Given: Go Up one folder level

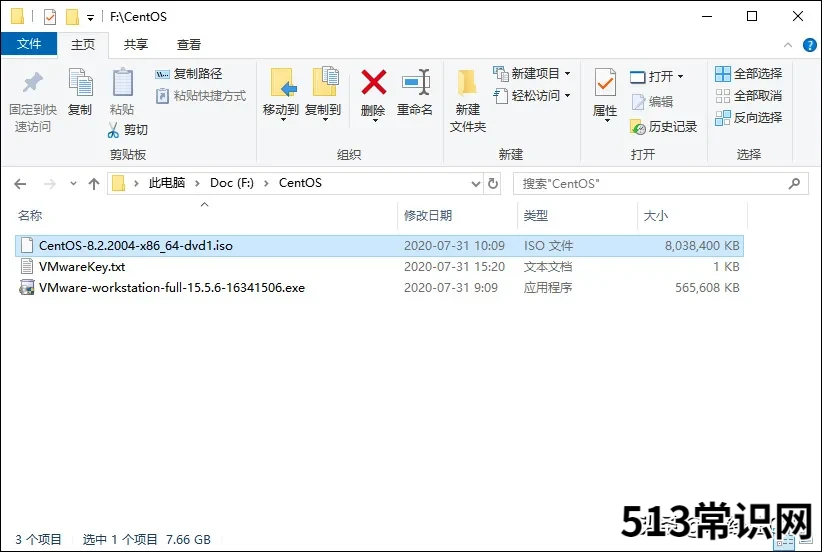Looking at the screenshot, I should [x=94, y=184].
